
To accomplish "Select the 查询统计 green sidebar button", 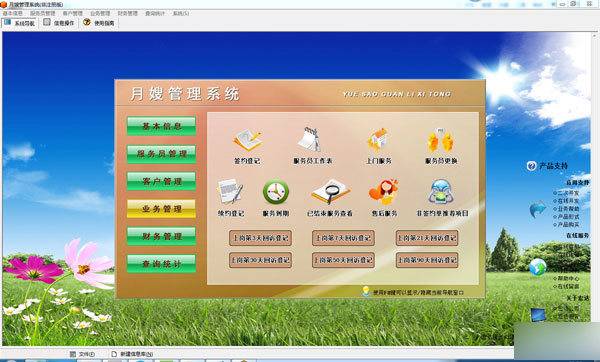I will pos(161,264).
